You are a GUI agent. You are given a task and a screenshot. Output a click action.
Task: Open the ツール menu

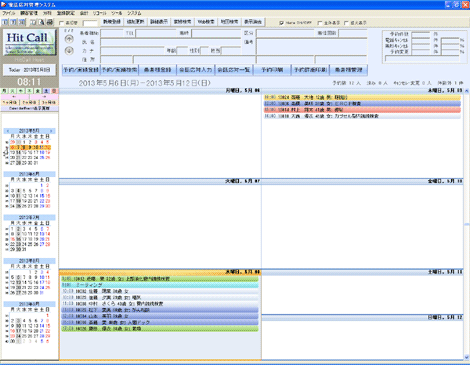[x=117, y=13]
